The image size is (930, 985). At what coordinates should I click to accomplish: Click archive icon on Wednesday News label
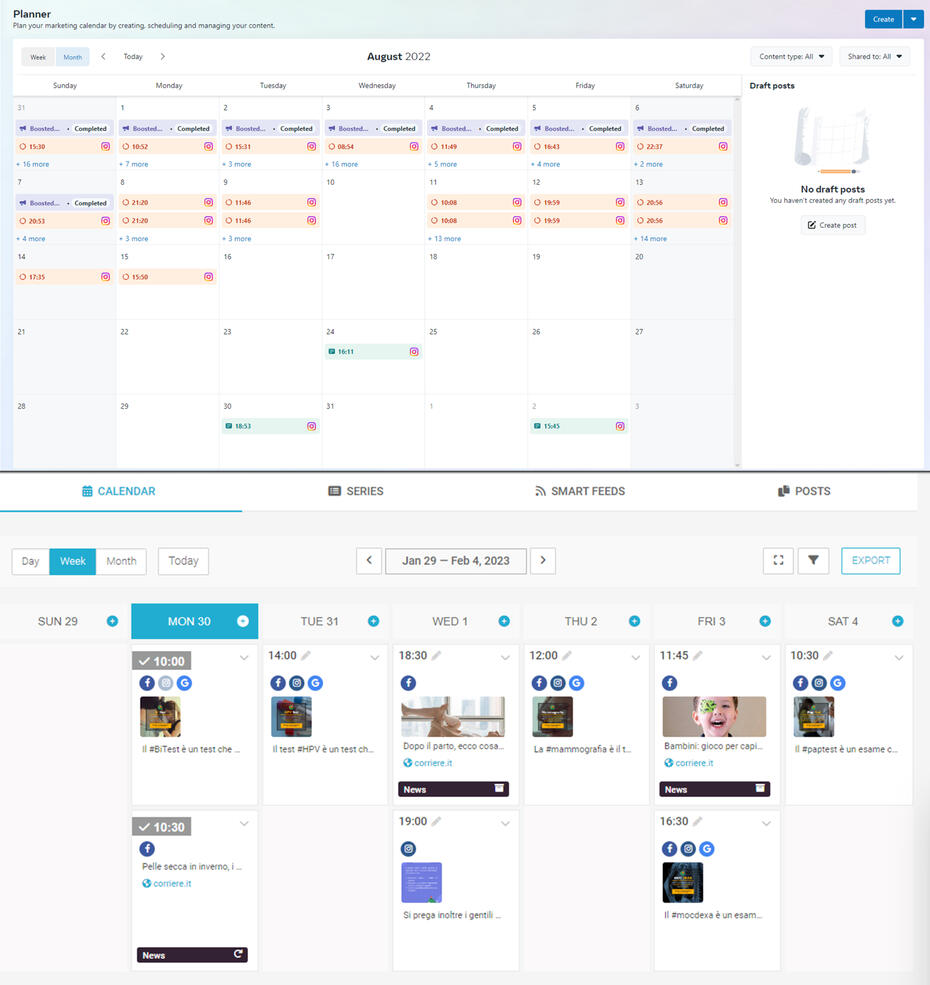[499, 789]
